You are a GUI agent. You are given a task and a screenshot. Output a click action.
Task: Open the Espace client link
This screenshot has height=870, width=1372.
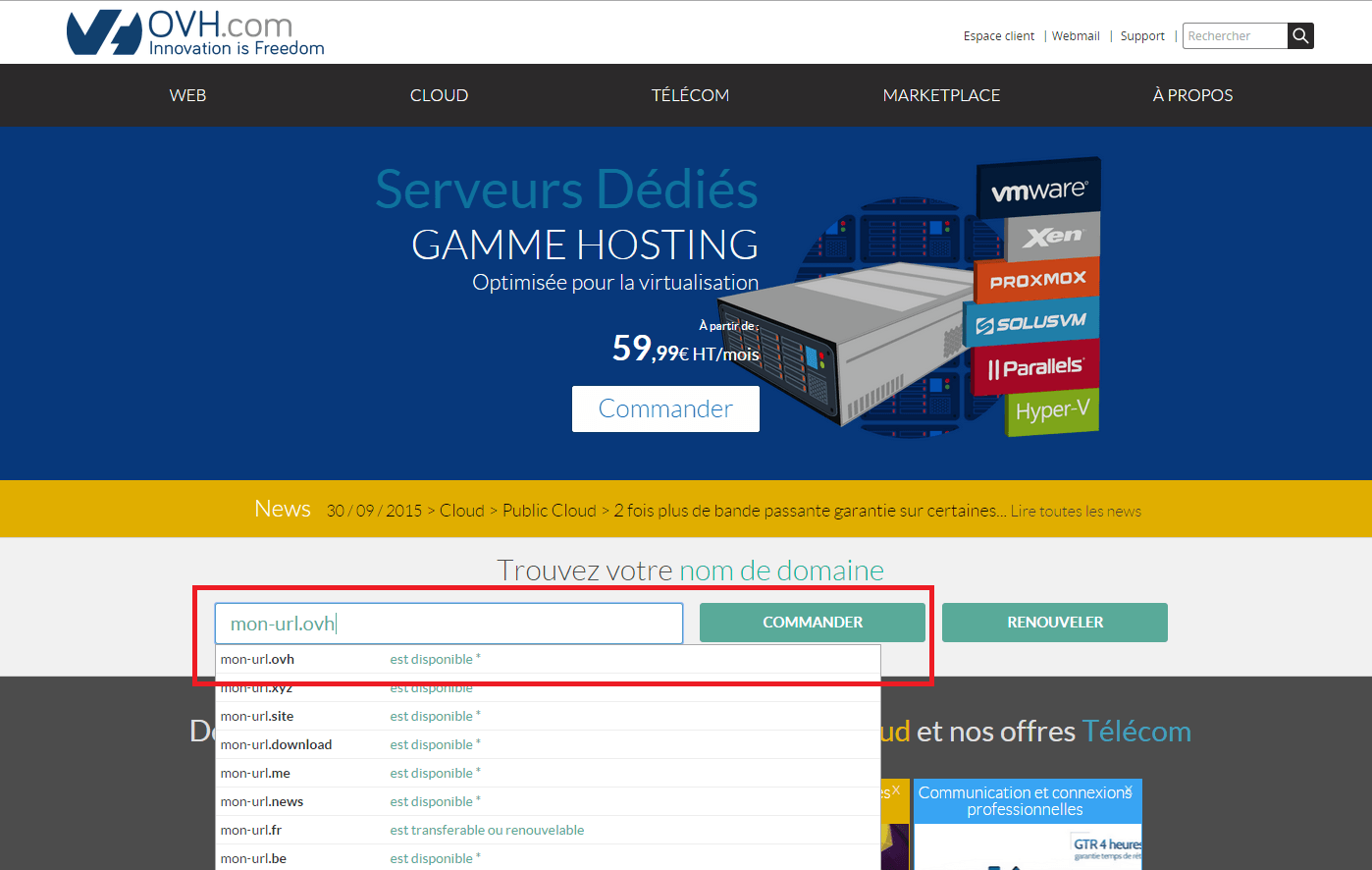[998, 36]
